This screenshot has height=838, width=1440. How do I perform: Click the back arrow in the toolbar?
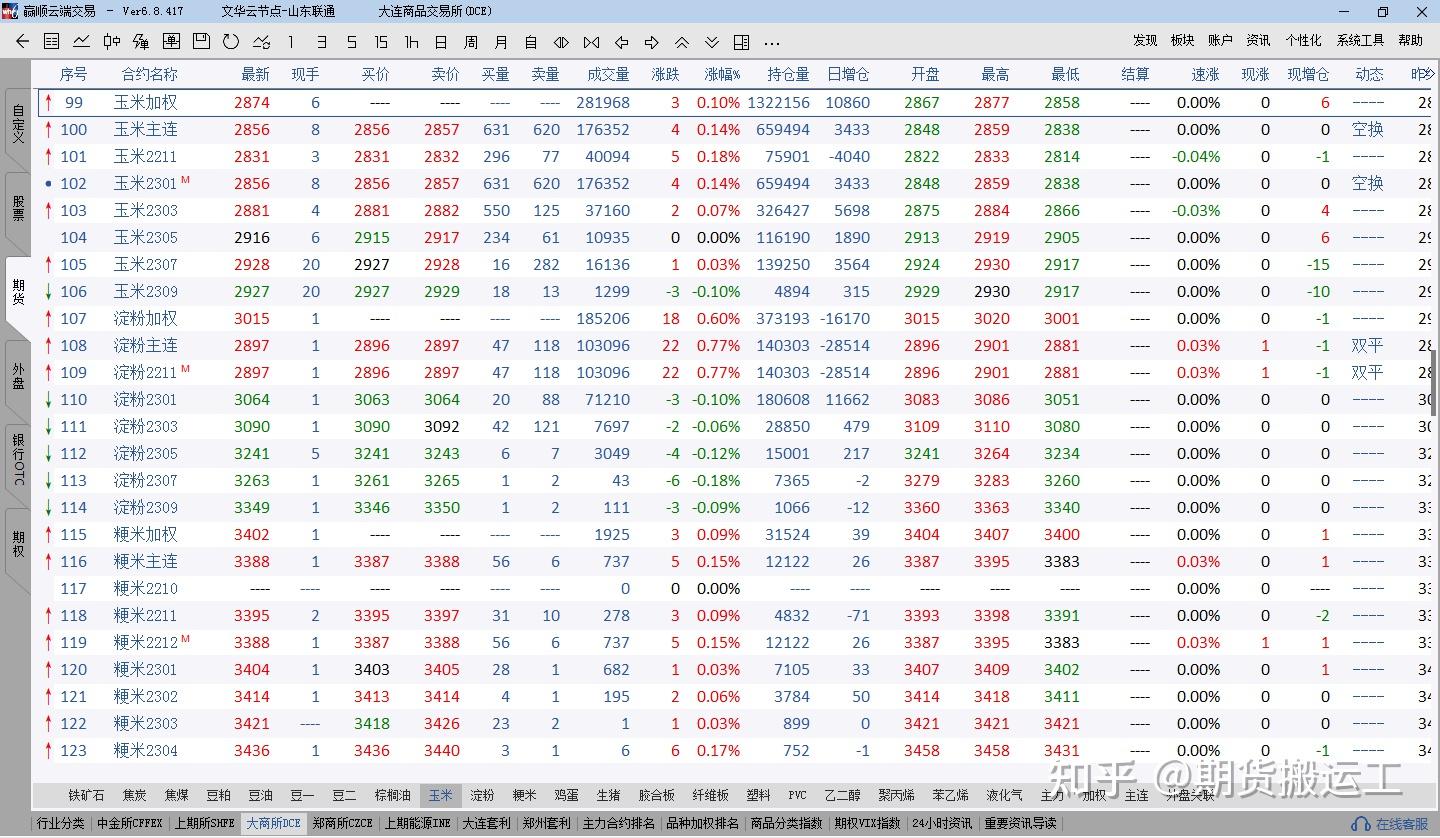22,42
